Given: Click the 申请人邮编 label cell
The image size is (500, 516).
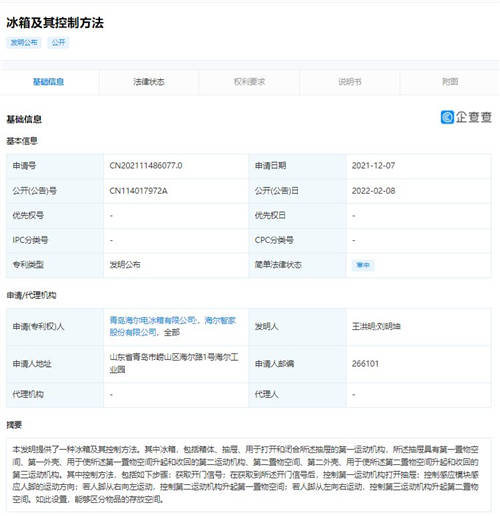Looking at the screenshot, I should click(x=297, y=364).
